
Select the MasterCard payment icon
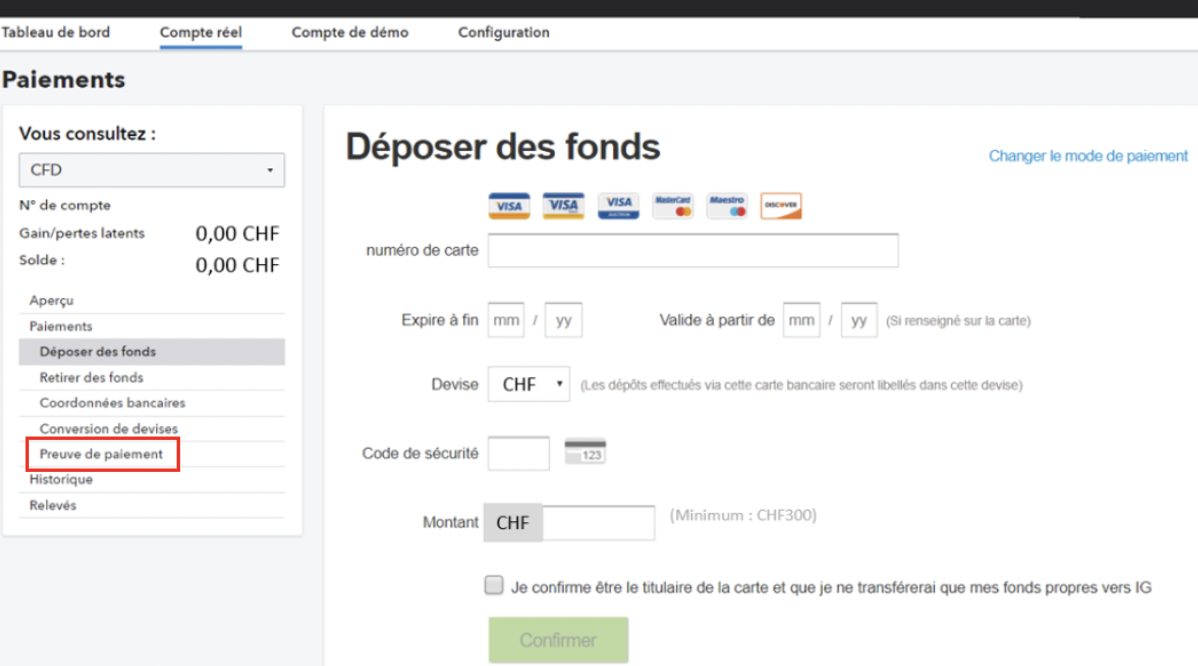(x=672, y=205)
